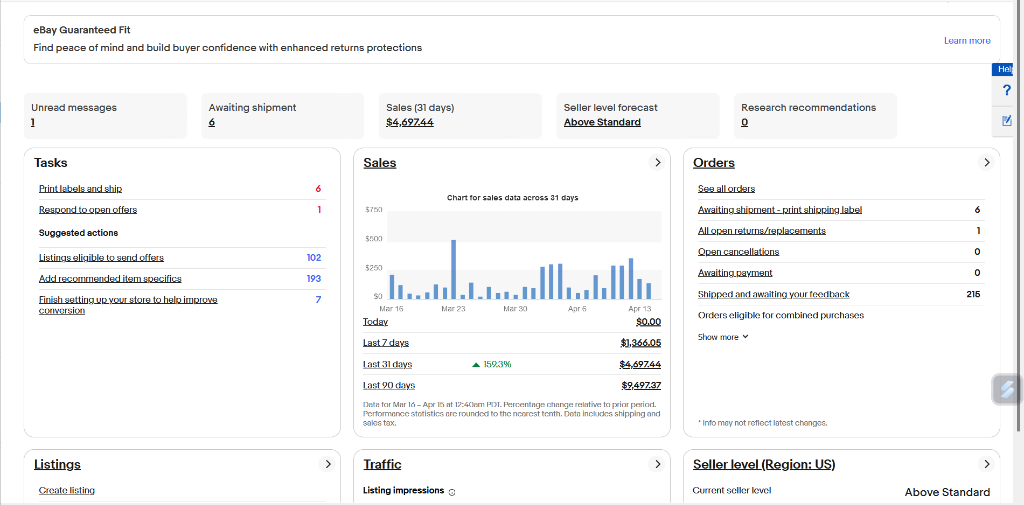
Task: Click Learn more on Guaranteed Fit banner
Action: (x=967, y=41)
